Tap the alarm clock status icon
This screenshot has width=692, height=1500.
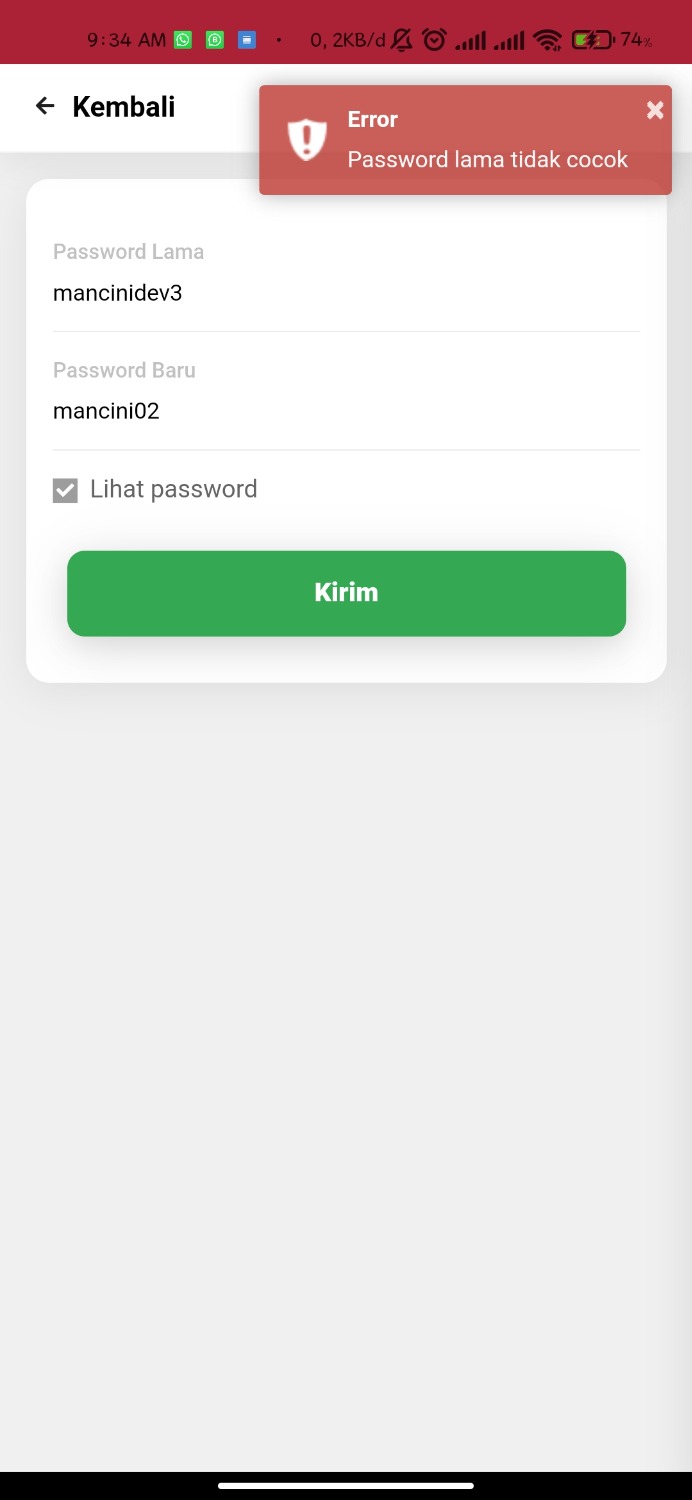coord(434,40)
